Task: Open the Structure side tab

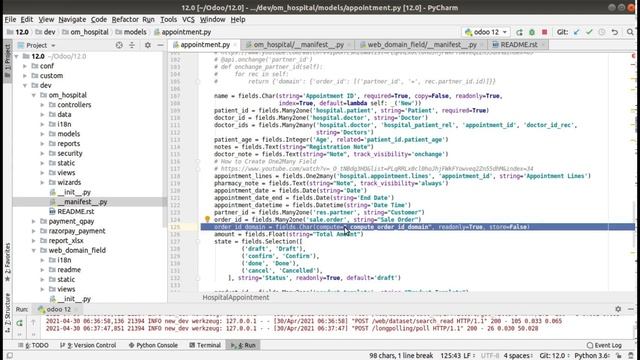Action: [x=7, y=313]
